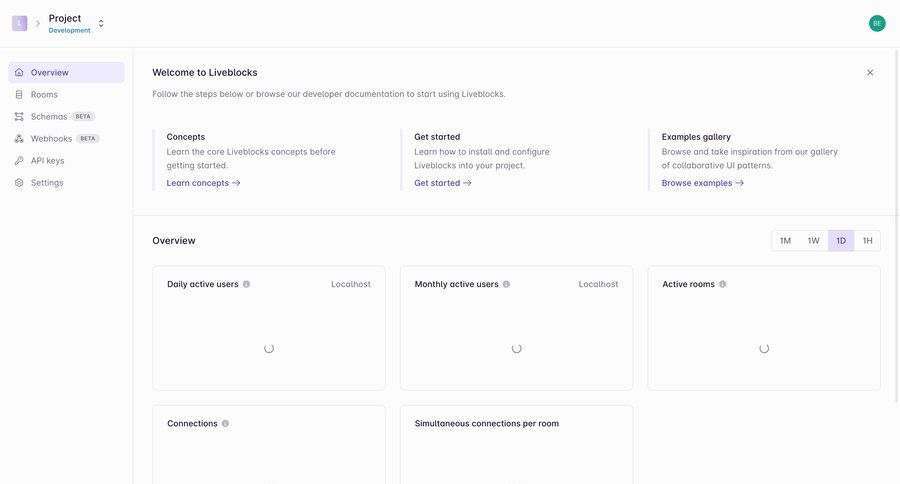This screenshot has width=900, height=484.
Task: Click the Schemas icon in sidebar
Action: click(19, 117)
